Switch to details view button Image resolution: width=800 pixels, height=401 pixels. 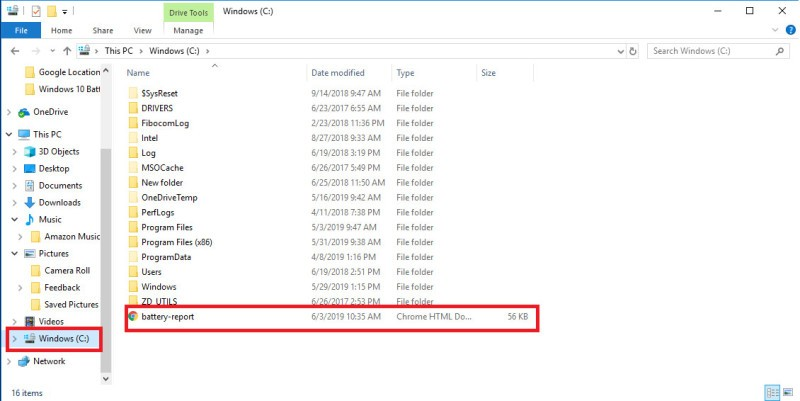[772, 392]
